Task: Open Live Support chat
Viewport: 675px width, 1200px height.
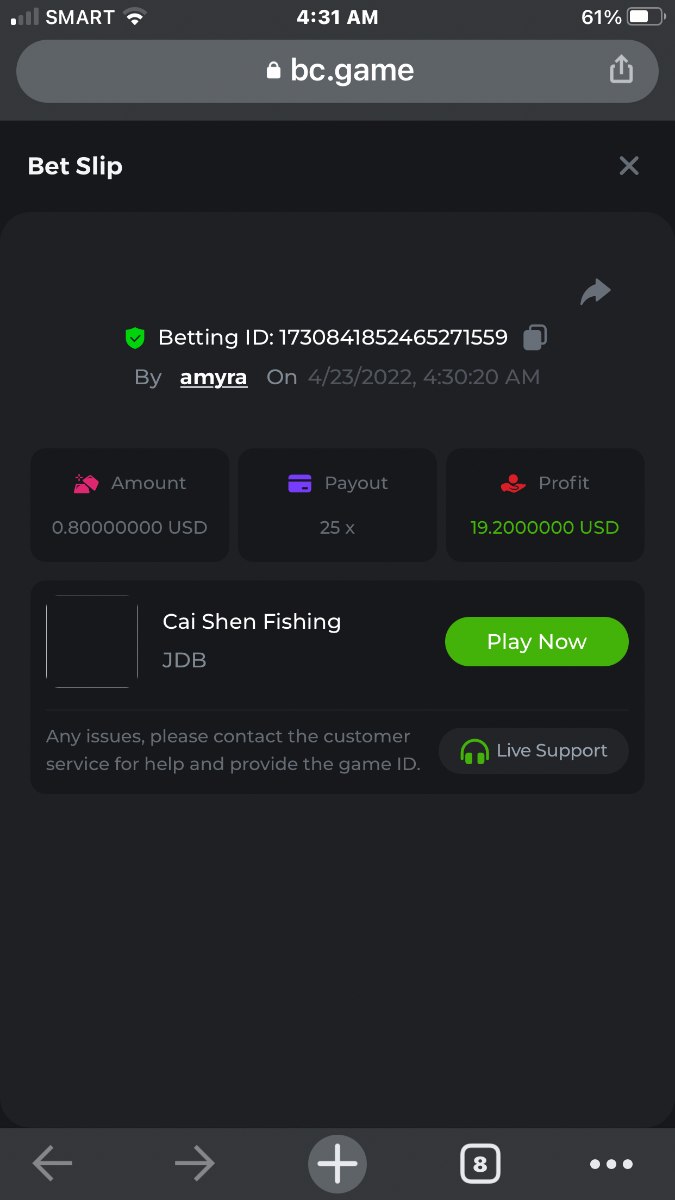Action: tap(534, 751)
